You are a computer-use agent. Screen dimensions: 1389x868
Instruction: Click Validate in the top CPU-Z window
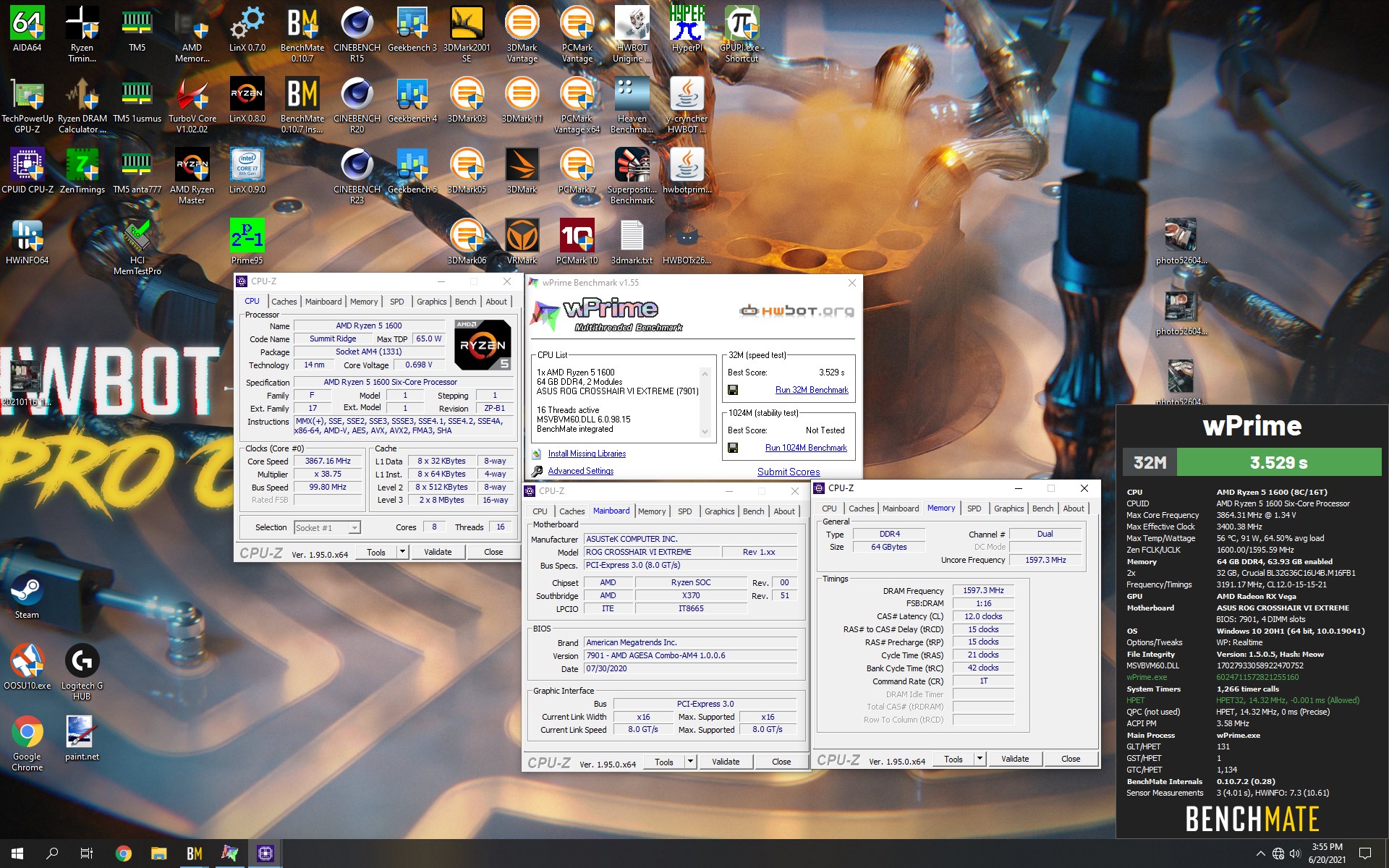[x=438, y=552]
